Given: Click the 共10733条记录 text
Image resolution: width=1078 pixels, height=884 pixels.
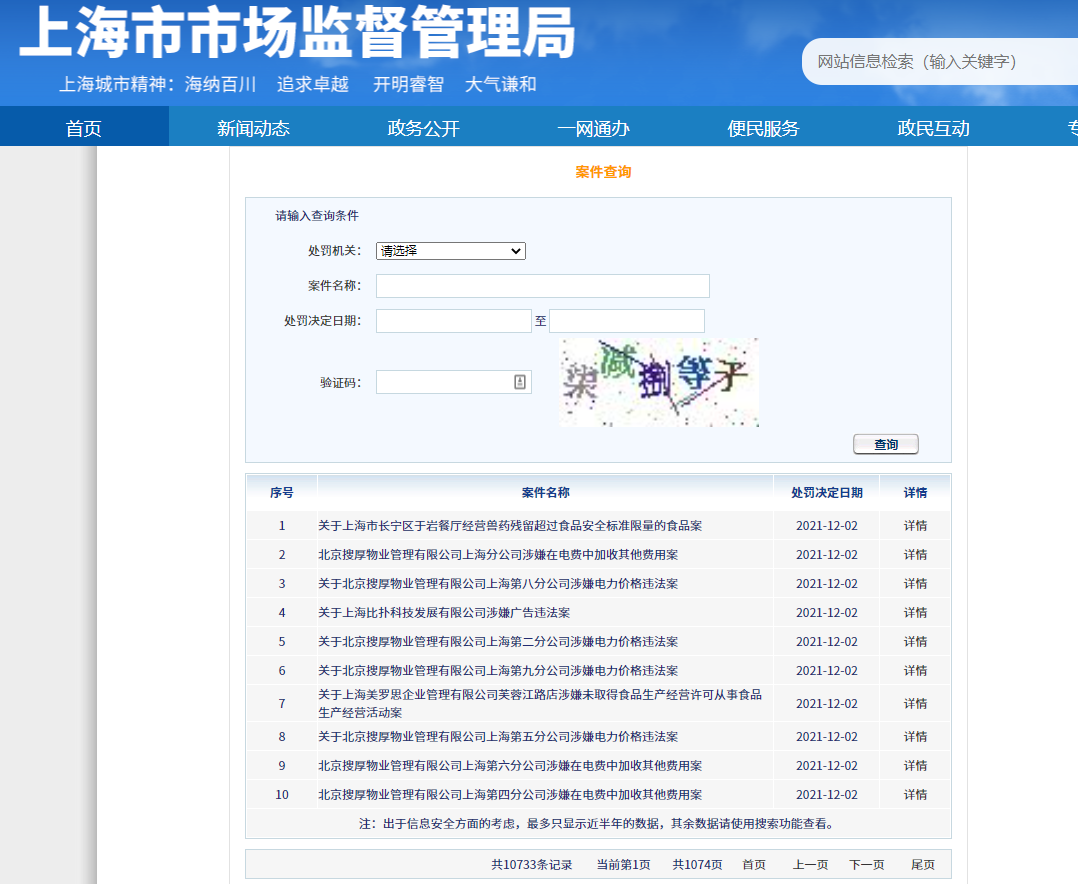Looking at the screenshot, I should pyautogui.click(x=531, y=865).
